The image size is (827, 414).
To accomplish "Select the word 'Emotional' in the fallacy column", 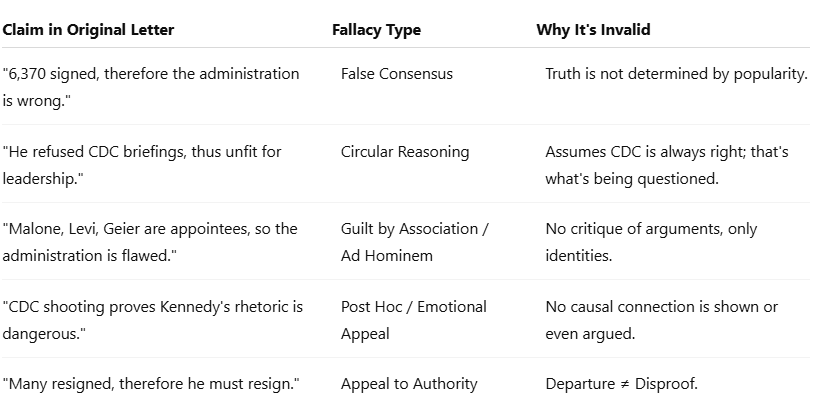I will tap(452, 307).
